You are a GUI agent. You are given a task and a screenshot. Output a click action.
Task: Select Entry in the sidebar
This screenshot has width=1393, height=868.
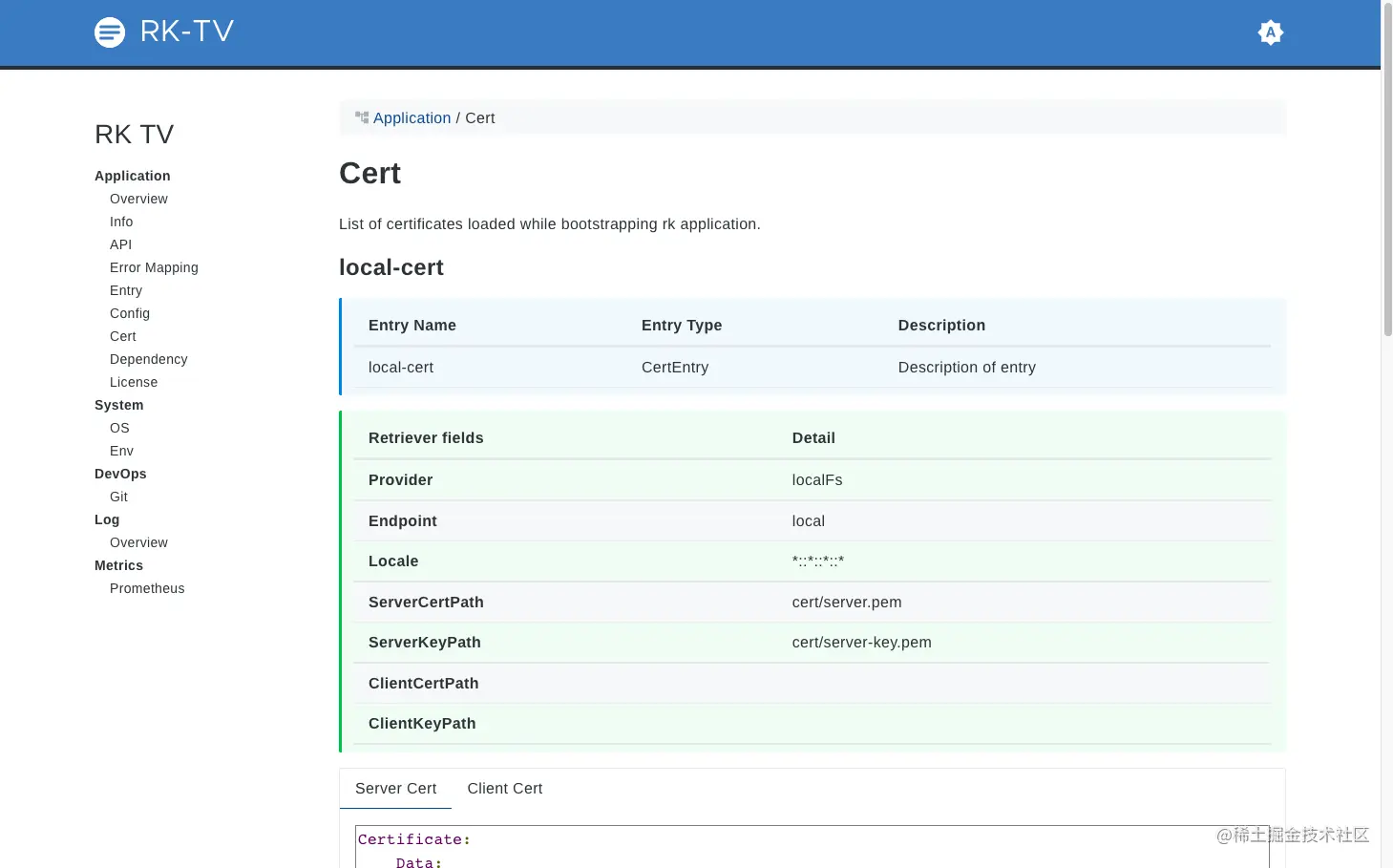126,290
